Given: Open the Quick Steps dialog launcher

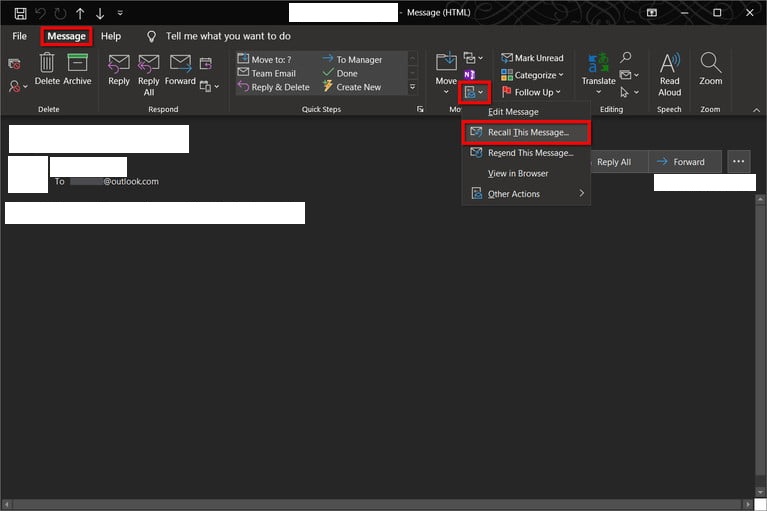Looking at the screenshot, I should tap(420, 109).
